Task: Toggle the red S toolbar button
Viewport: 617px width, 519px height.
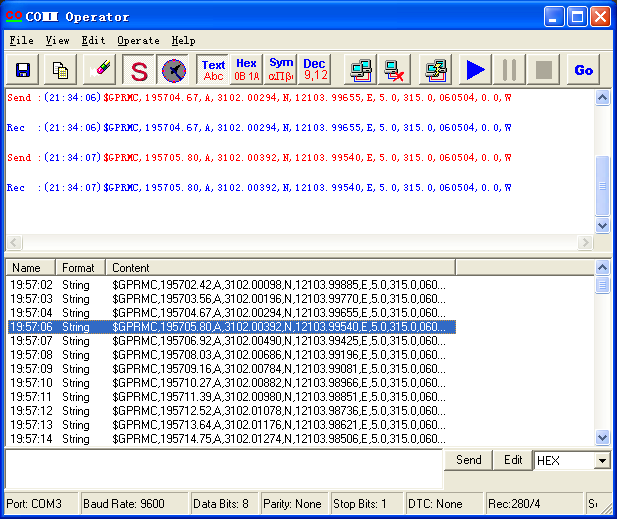Action: pyautogui.click(x=139, y=70)
